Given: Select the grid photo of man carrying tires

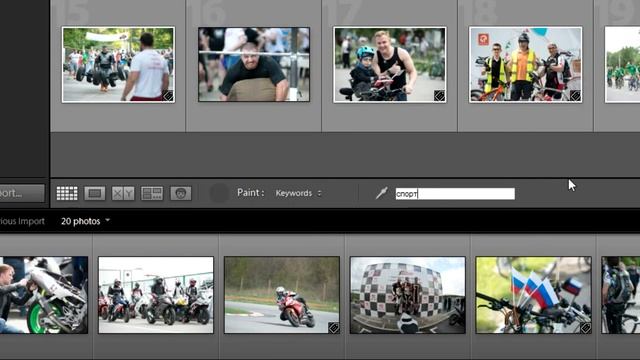Looking at the screenshot, I should (x=118, y=64).
